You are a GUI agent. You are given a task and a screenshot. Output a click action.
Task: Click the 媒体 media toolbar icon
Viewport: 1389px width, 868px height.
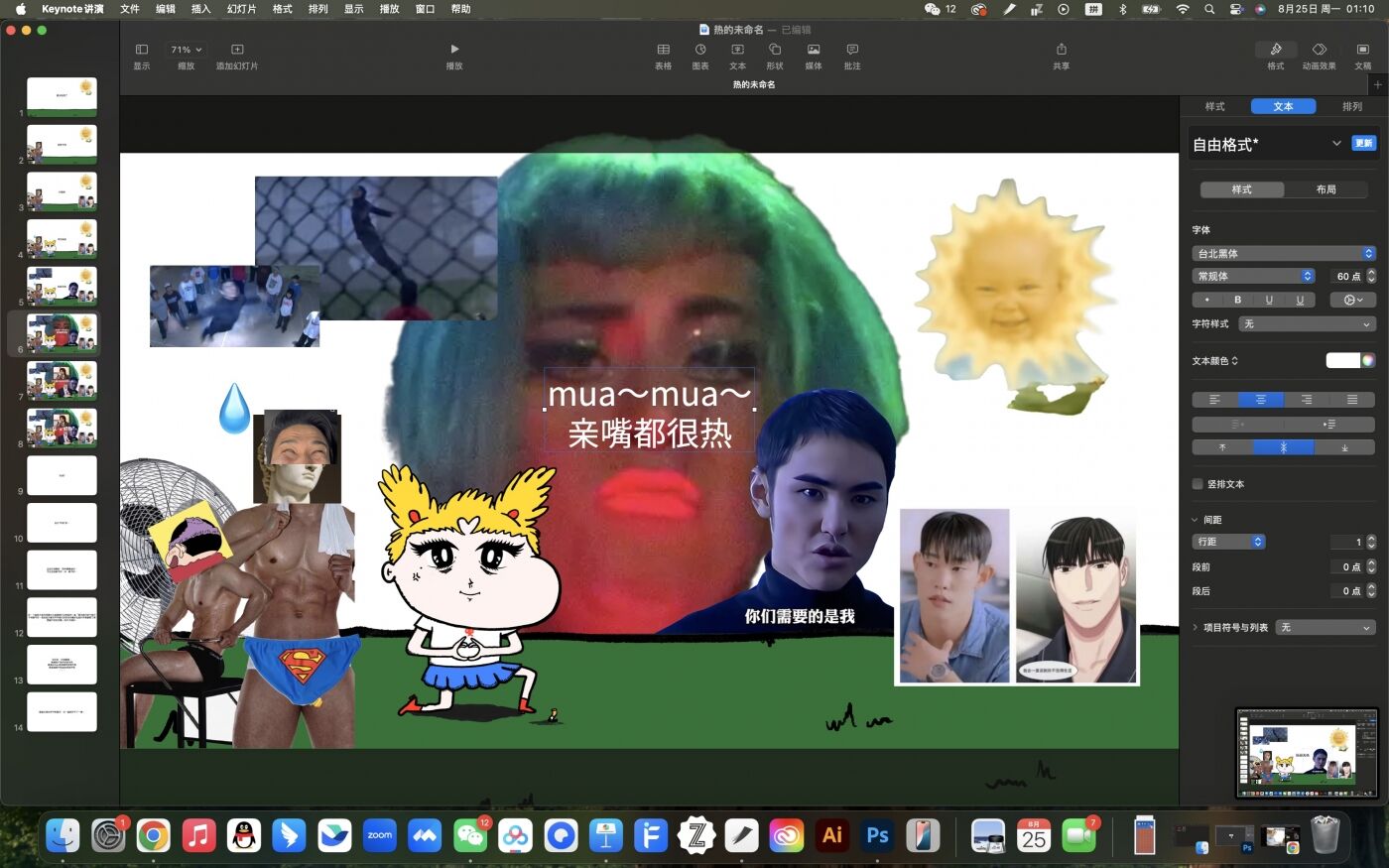click(x=814, y=50)
